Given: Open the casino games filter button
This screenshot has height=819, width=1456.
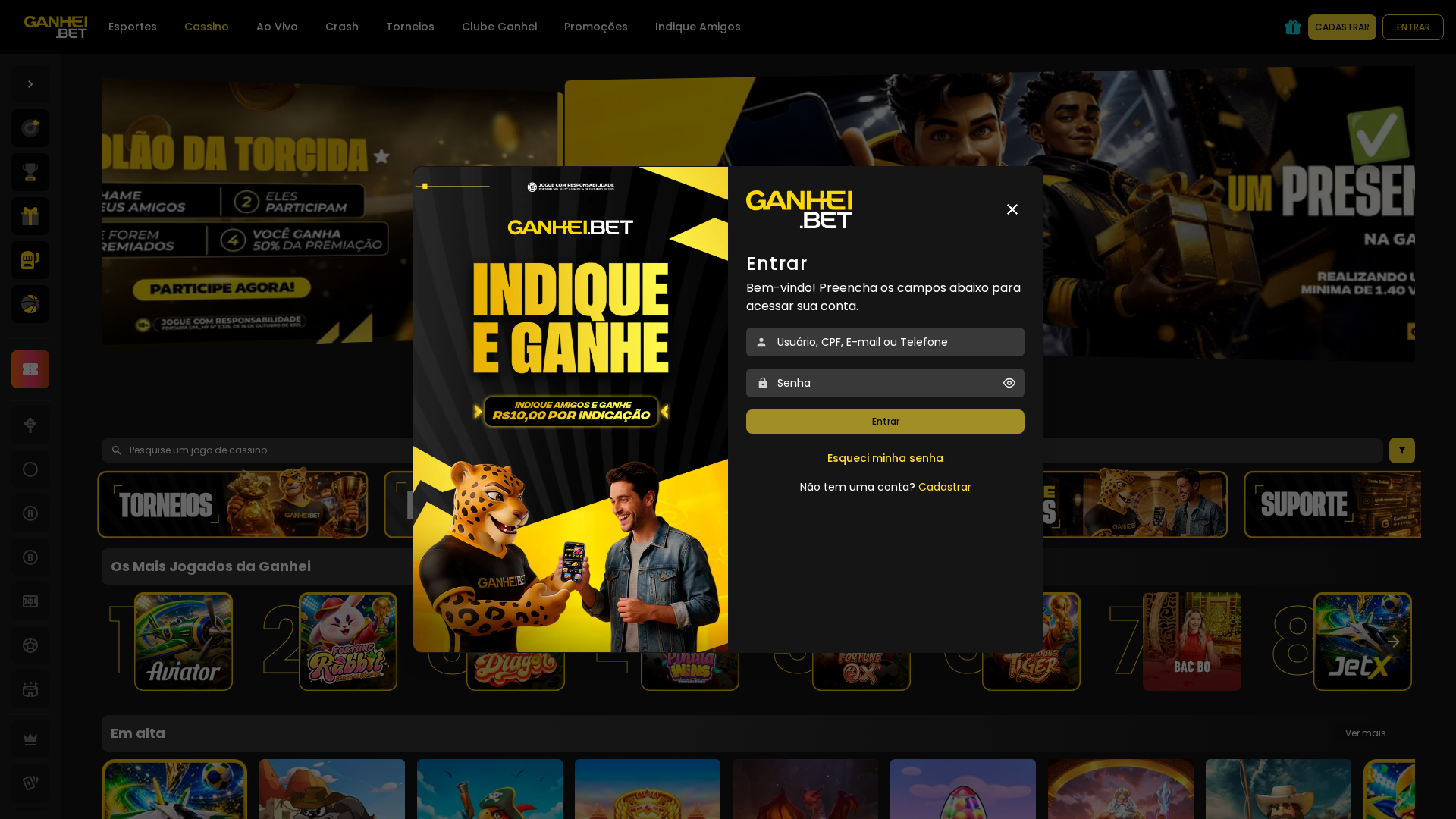Looking at the screenshot, I should [x=1402, y=450].
